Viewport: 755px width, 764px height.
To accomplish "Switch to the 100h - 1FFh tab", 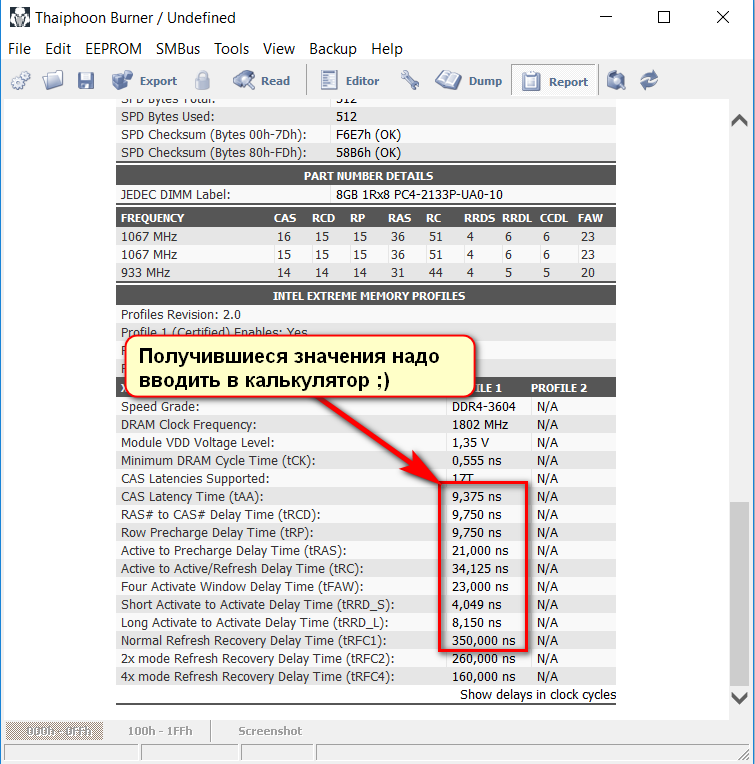I will tap(160, 731).
